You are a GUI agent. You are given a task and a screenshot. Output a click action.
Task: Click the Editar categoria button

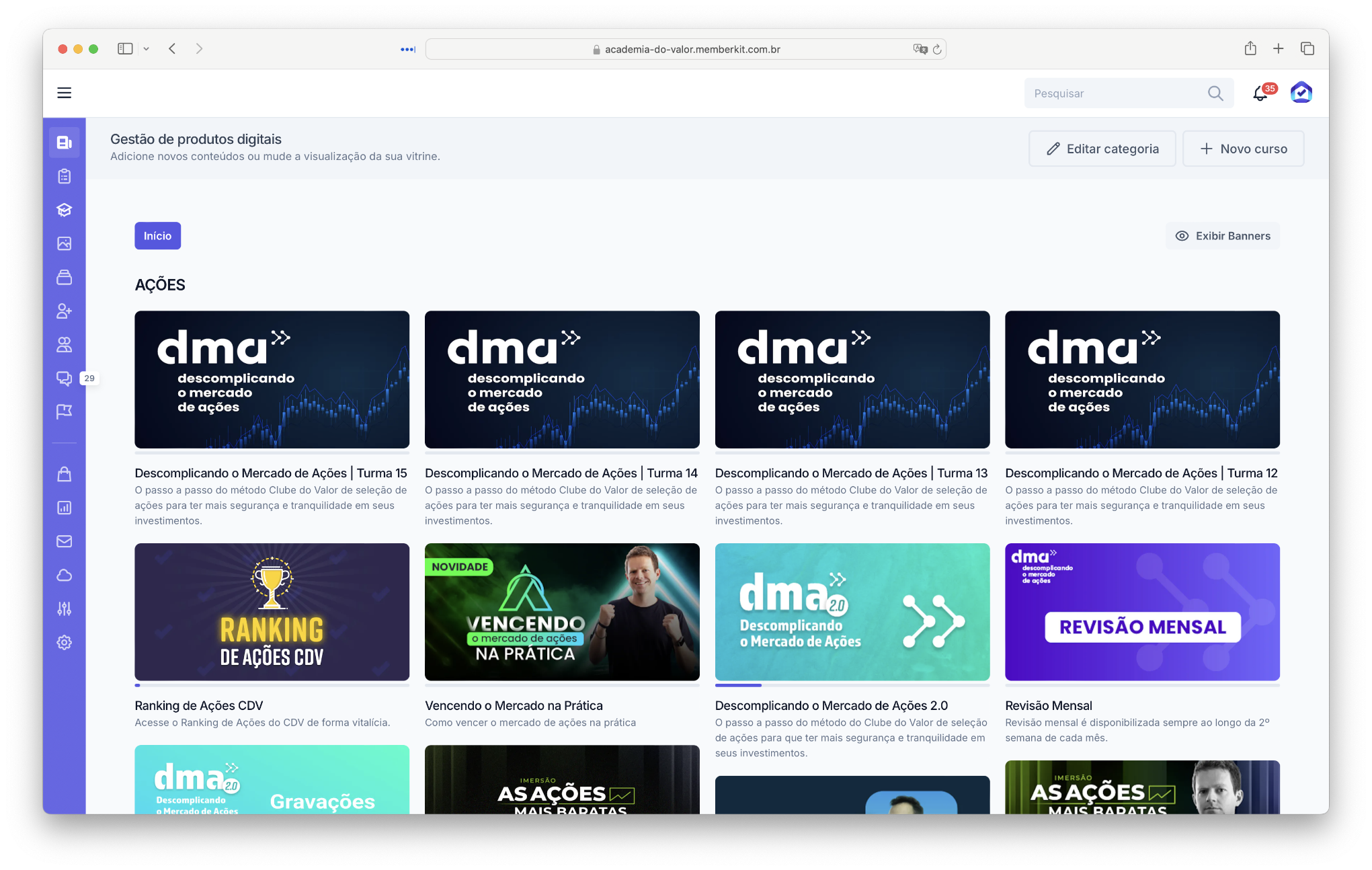point(1102,149)
